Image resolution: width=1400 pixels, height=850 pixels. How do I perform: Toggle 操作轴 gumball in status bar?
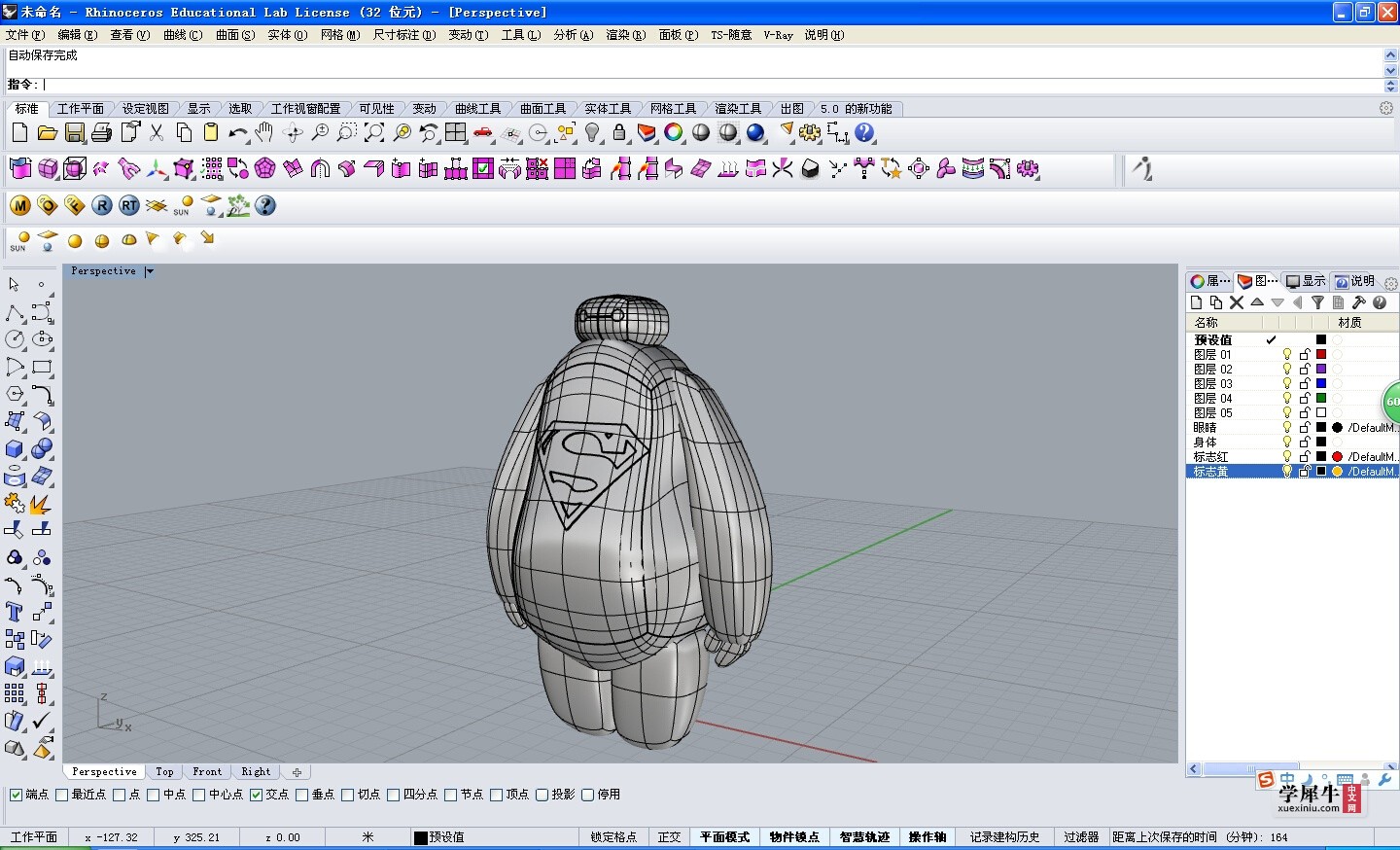[927, 837]
